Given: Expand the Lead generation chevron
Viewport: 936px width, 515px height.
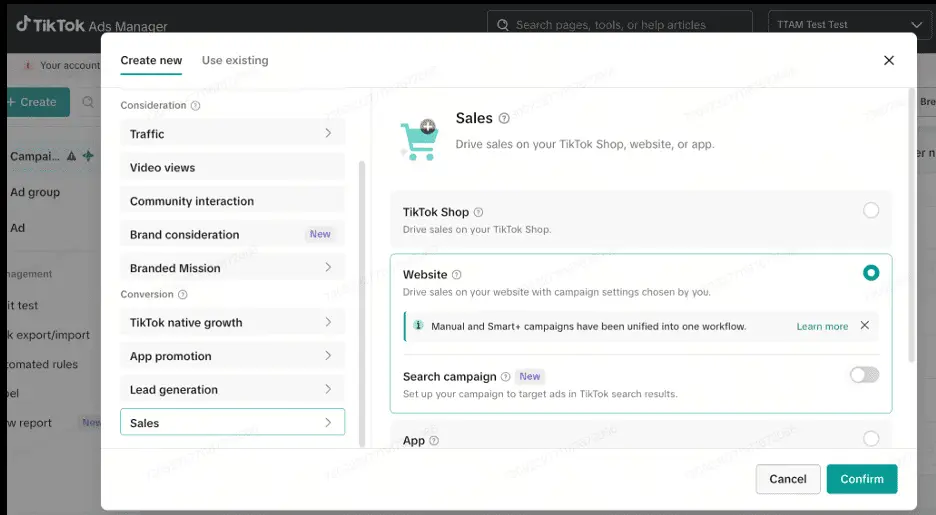Looking at the screenshot, I should coord(328,388).
